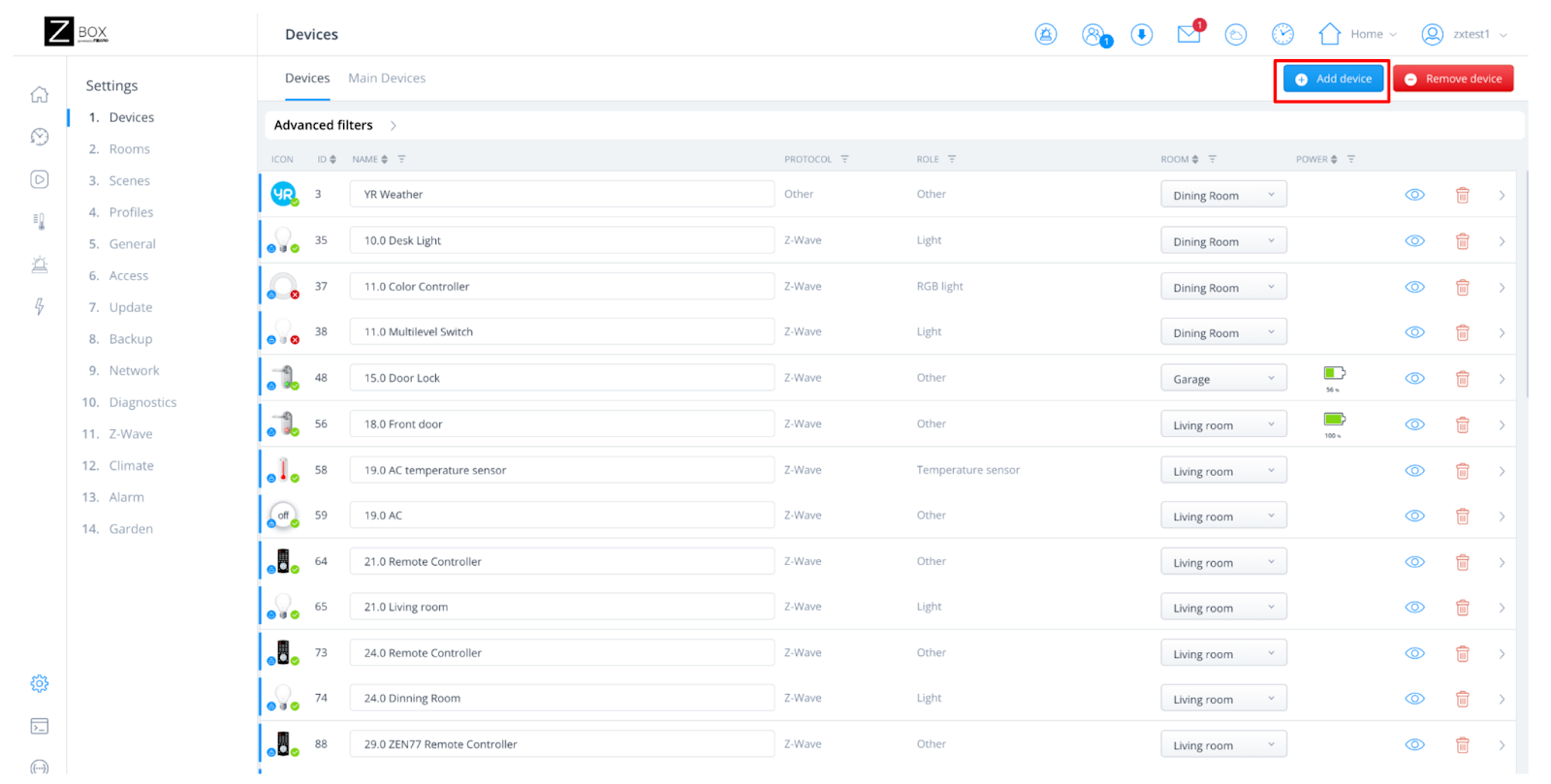
Task: Open Scenes in Settings menu
Action: pos(129,181)
